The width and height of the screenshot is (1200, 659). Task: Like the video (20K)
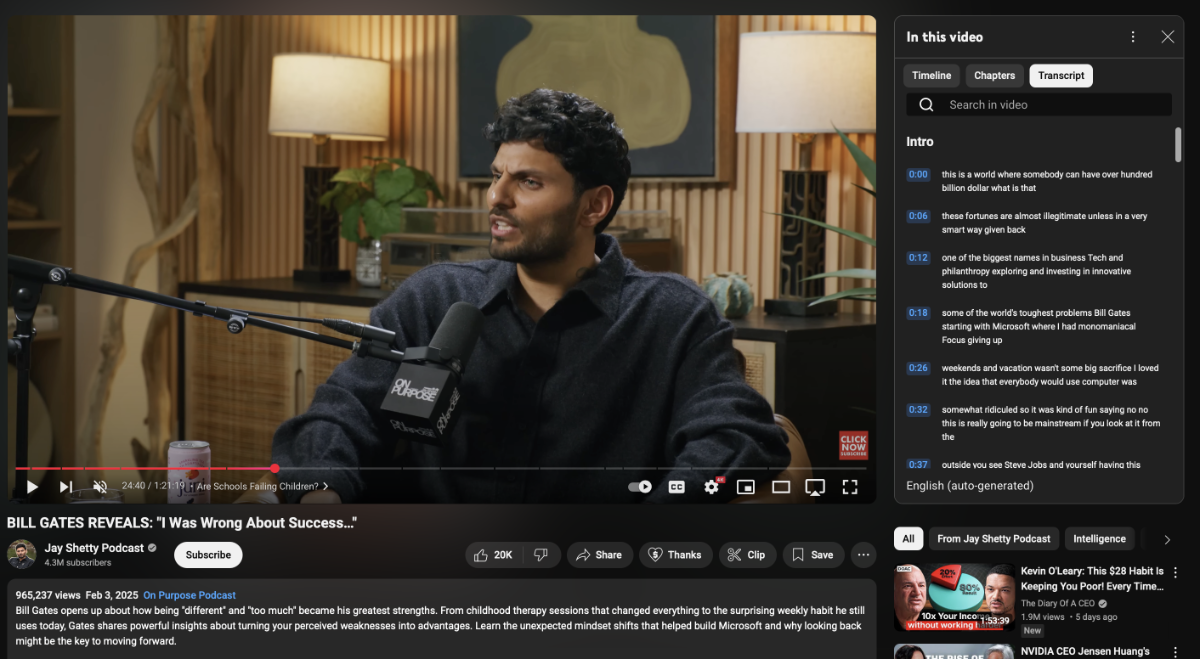tap(494, 555)
